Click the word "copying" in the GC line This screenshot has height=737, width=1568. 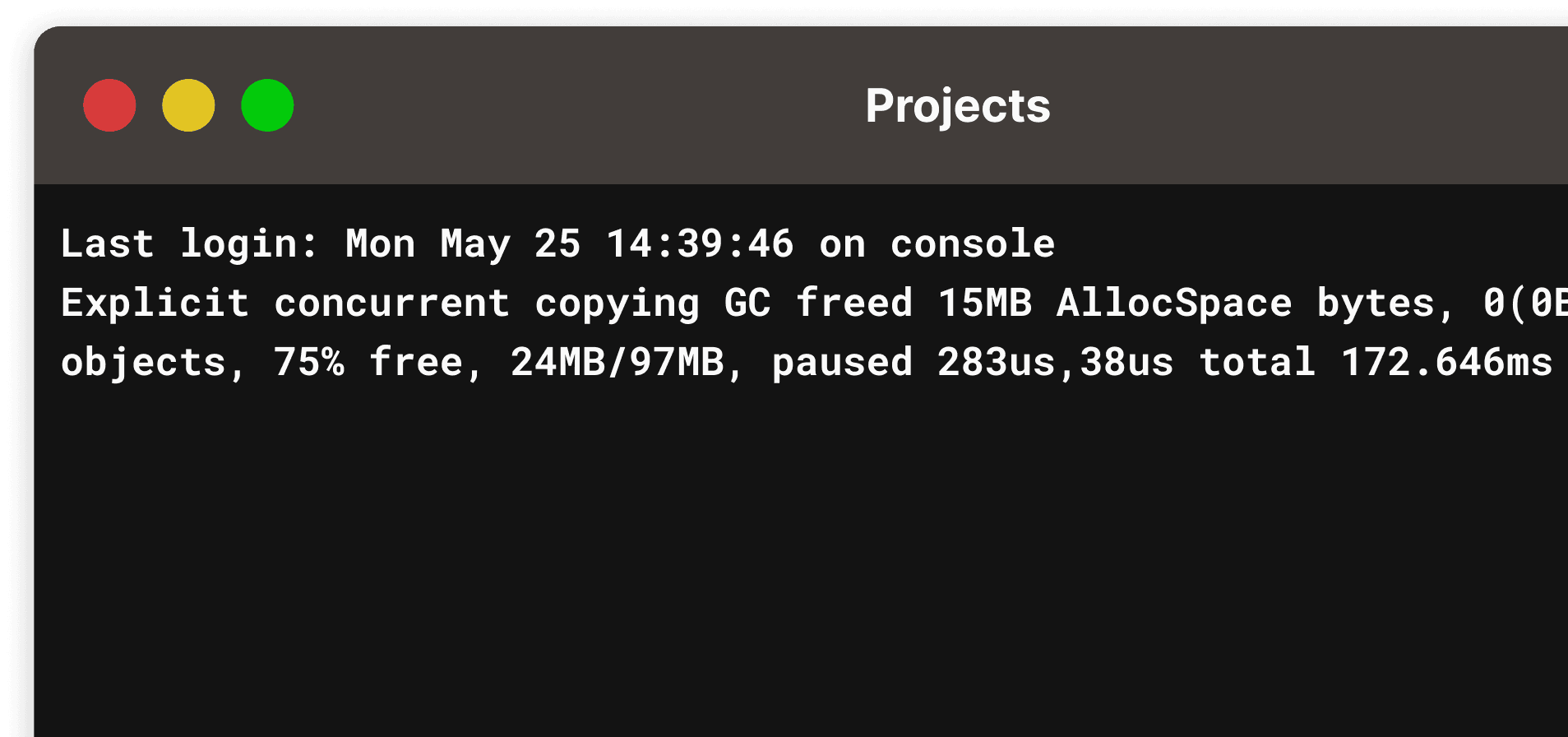tap(617, 304)
